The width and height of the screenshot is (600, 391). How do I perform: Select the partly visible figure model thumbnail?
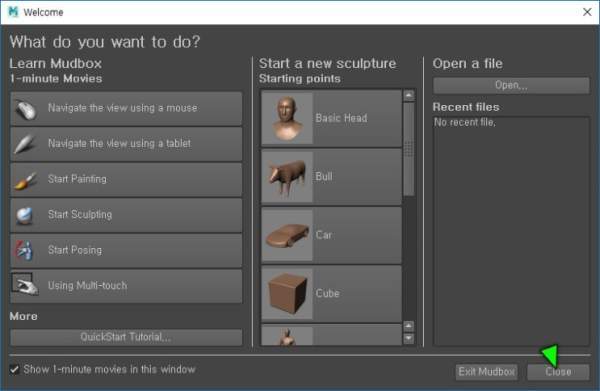pos(287,336)
